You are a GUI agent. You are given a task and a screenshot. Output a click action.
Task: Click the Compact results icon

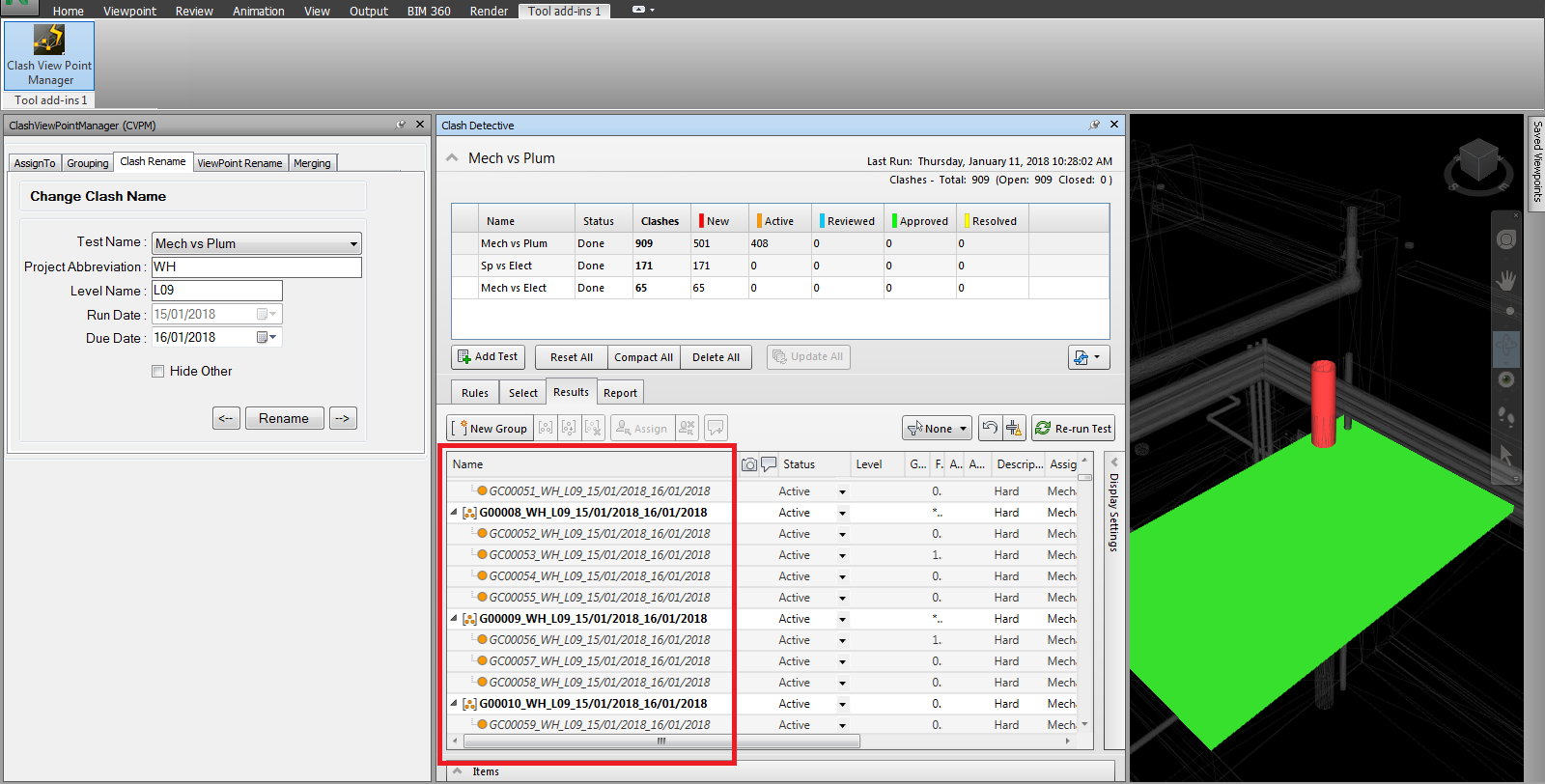click(x=1014, y=428)
